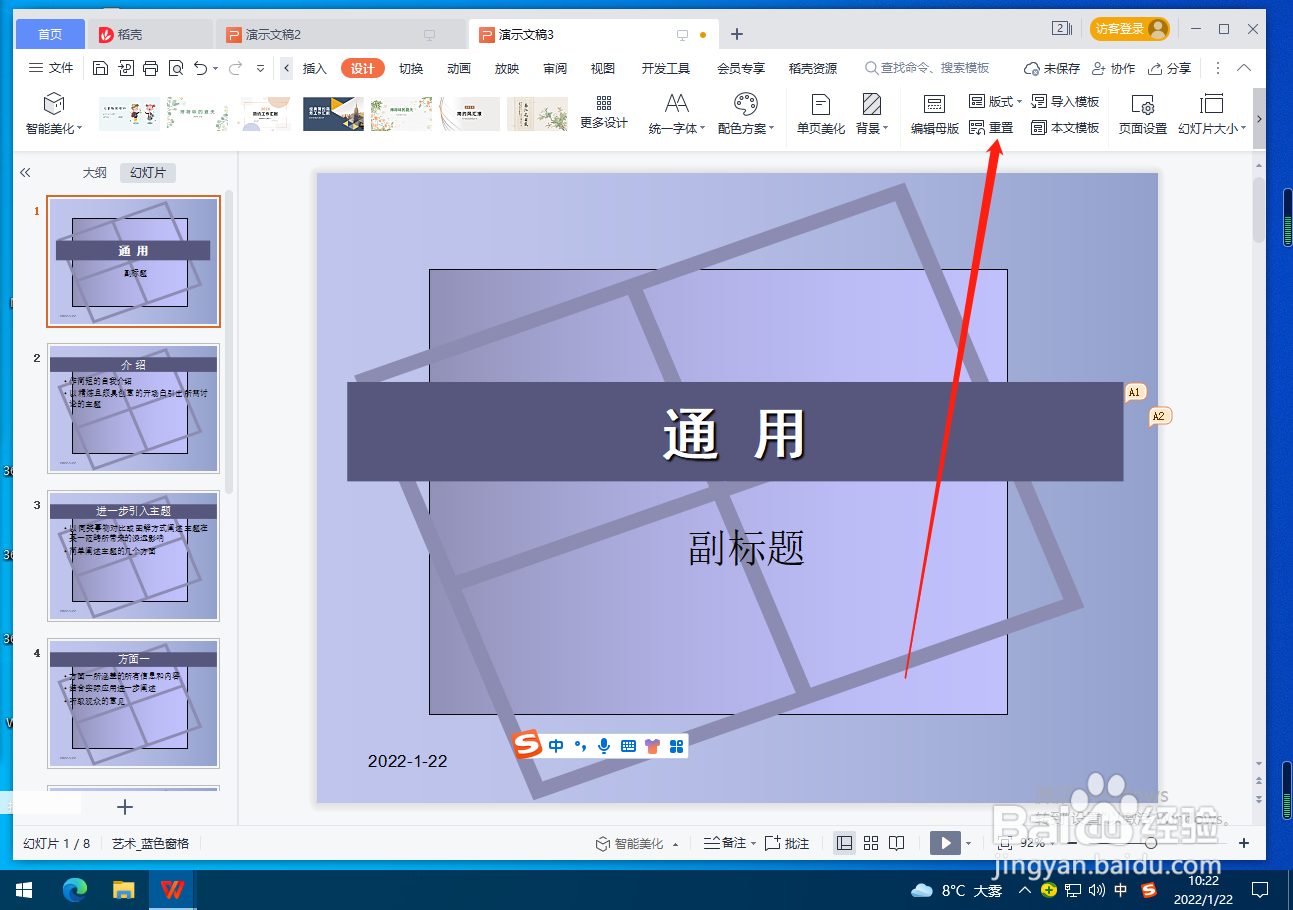Open 幻灯片大小 slide size
This screenshot has height=910, width=1293.
click(1212, 114)
